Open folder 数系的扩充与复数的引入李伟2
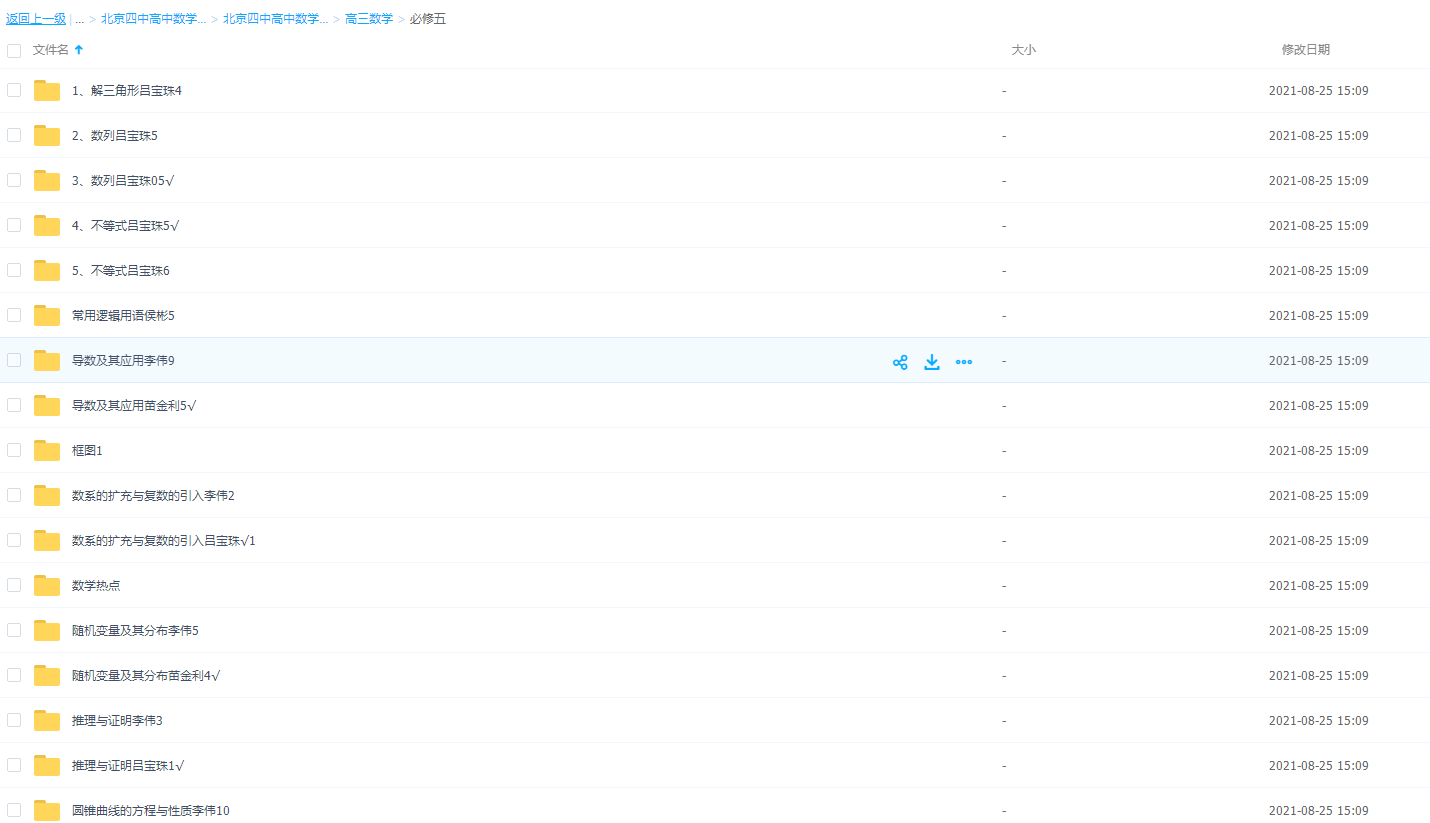The height and width of the screenshot is (823, 1430). click(153, 496)
